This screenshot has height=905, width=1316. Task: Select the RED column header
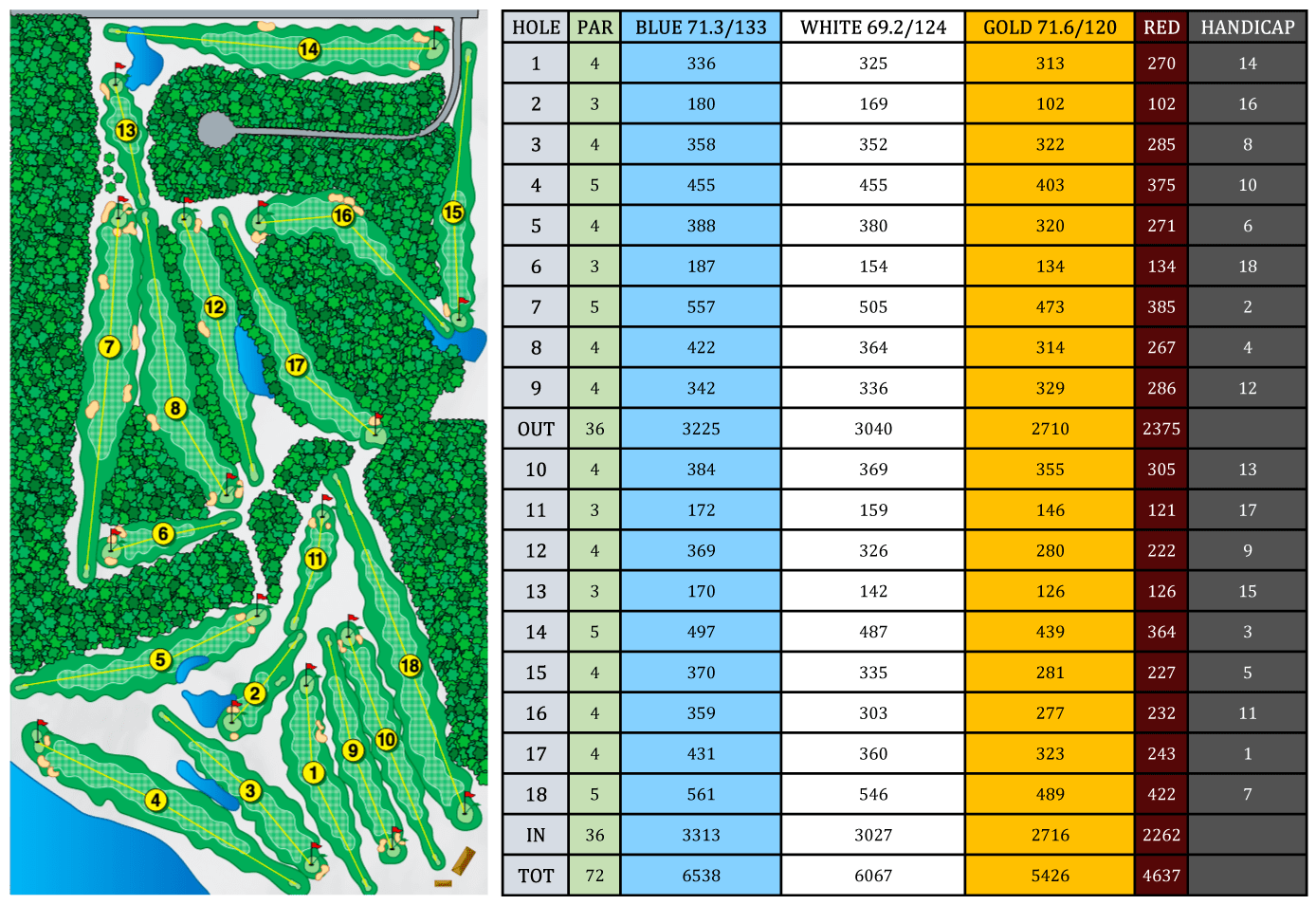click(x=1161, y=28)
